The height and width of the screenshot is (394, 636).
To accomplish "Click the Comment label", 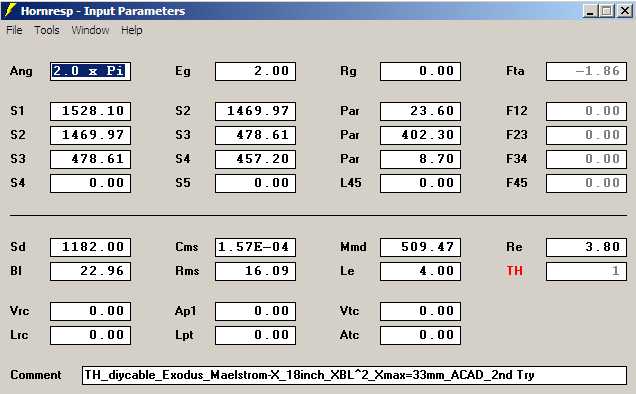I will click(36, 375).
